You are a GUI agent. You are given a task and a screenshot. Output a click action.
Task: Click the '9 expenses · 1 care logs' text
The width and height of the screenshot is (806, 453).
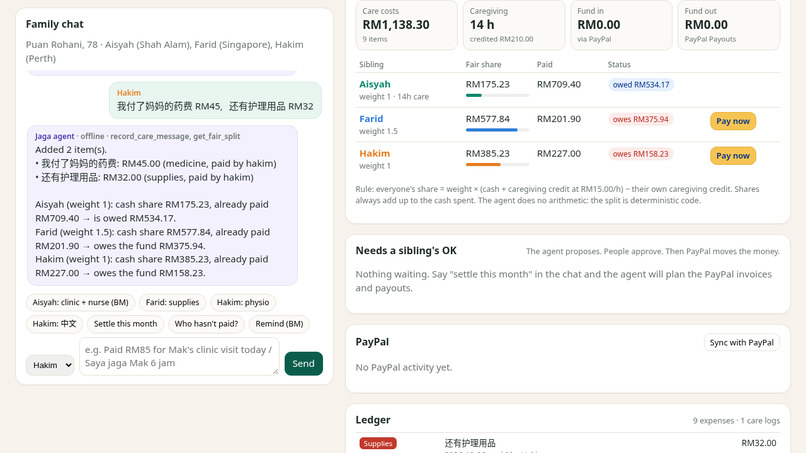click(736, 421)
